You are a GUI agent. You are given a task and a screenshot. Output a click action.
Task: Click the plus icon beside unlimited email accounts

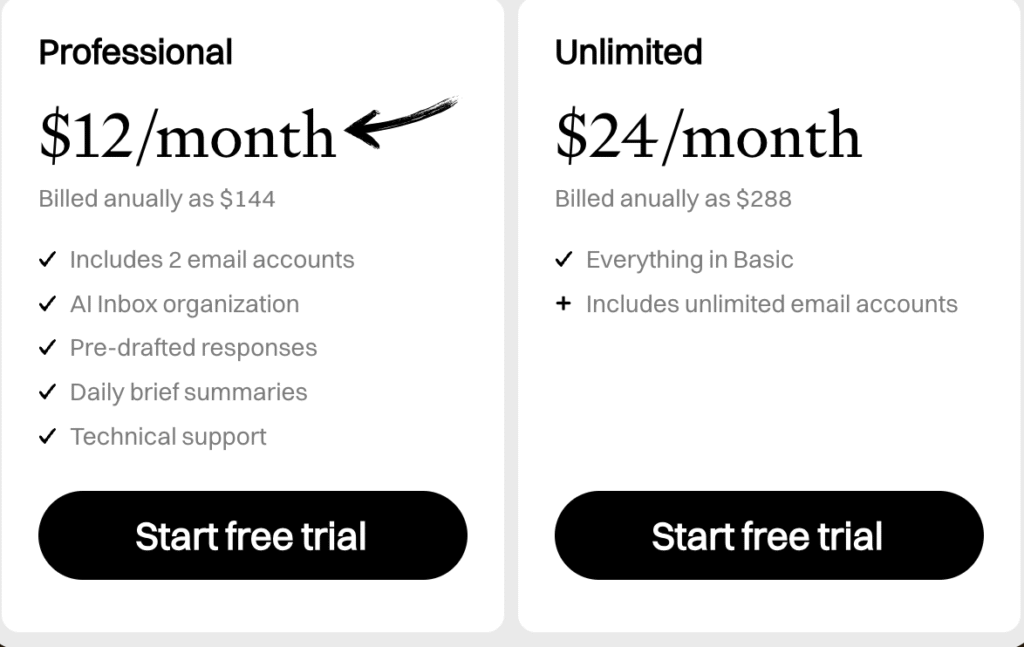[563, 304]
